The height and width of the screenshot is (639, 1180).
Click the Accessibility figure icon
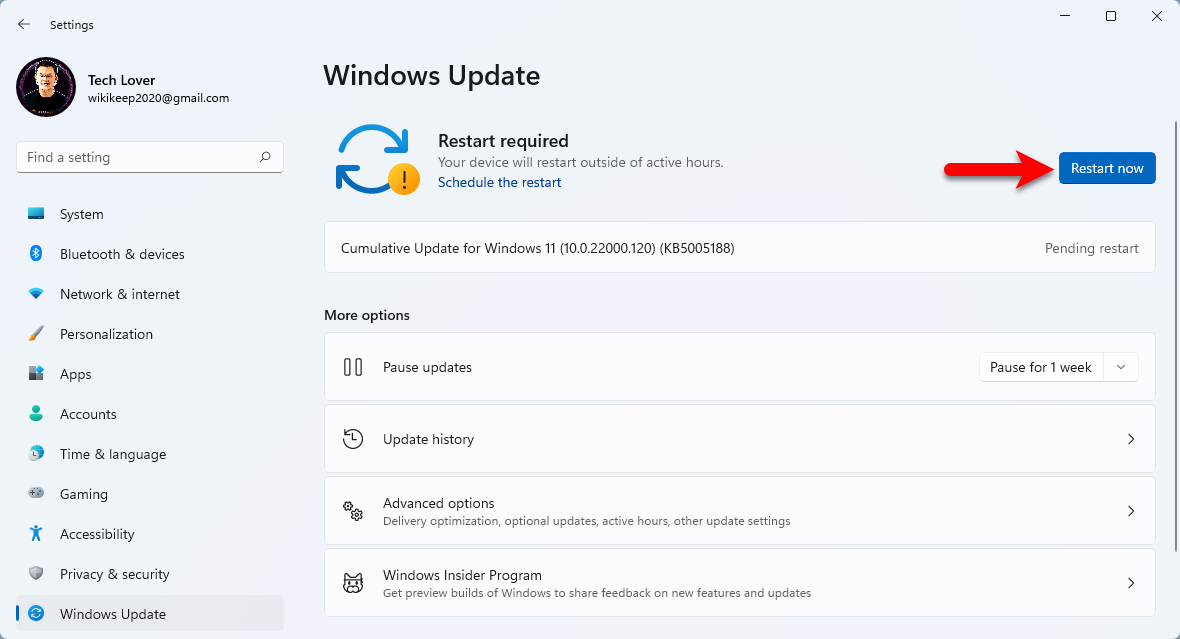[x=36, y=533]
